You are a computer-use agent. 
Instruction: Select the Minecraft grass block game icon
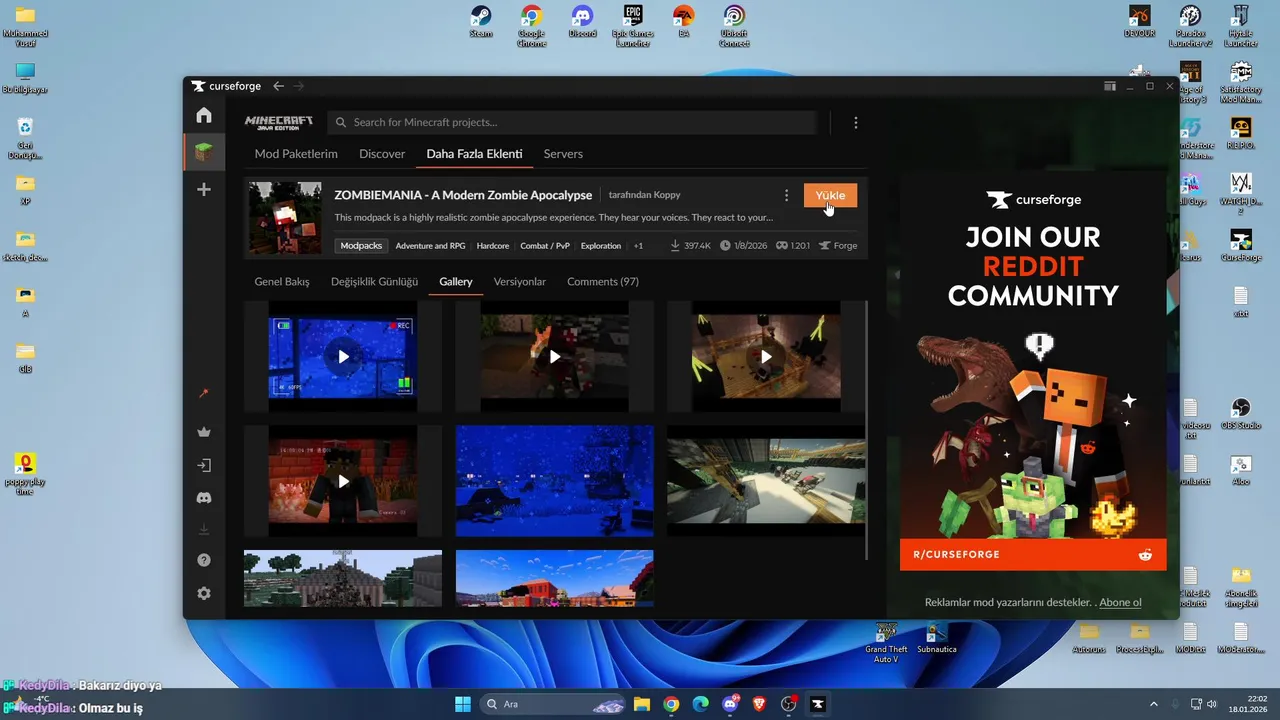204,152
